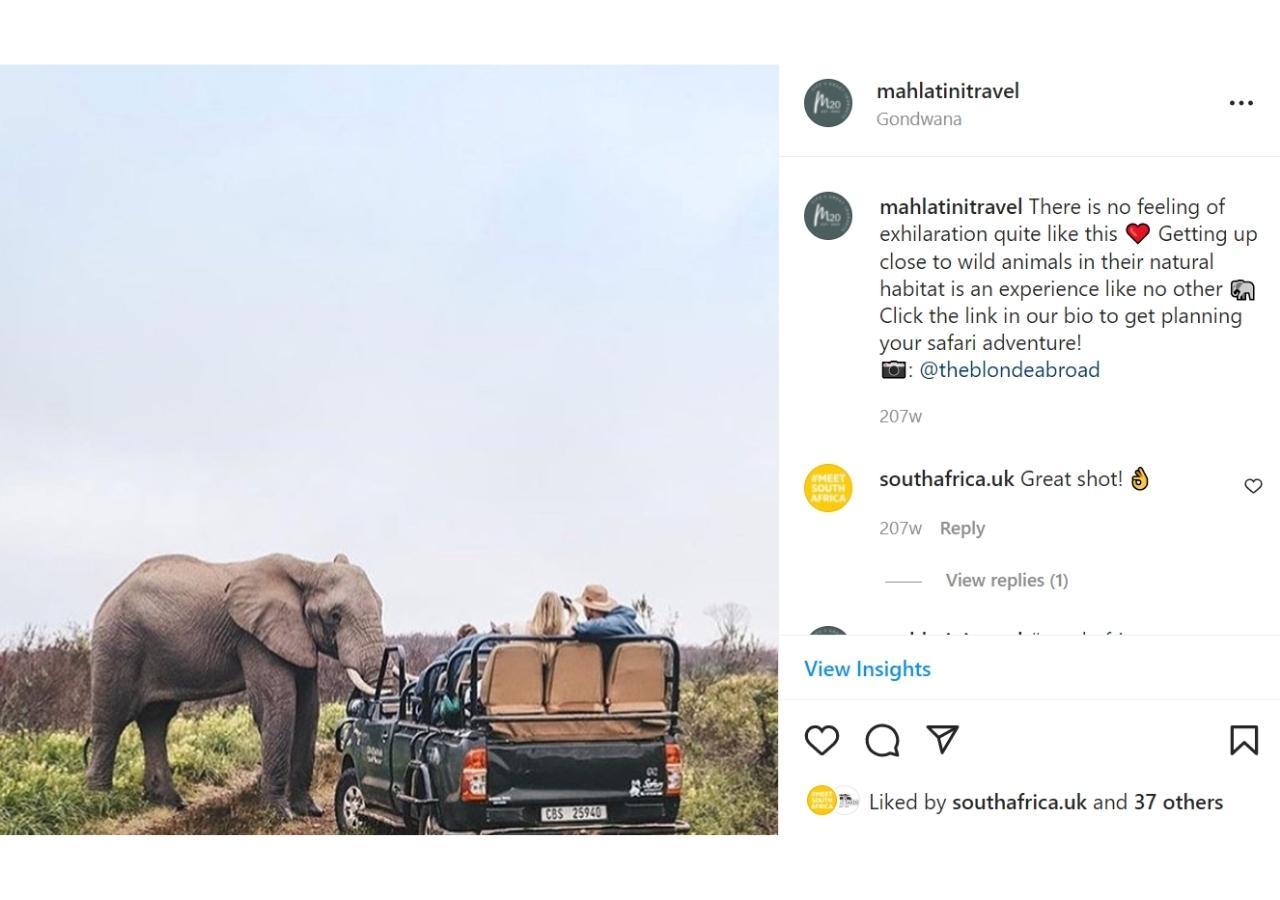1280x900 pixels.
Task: Click liker avatars next to Liked by
Action: (x=833, y=801)
